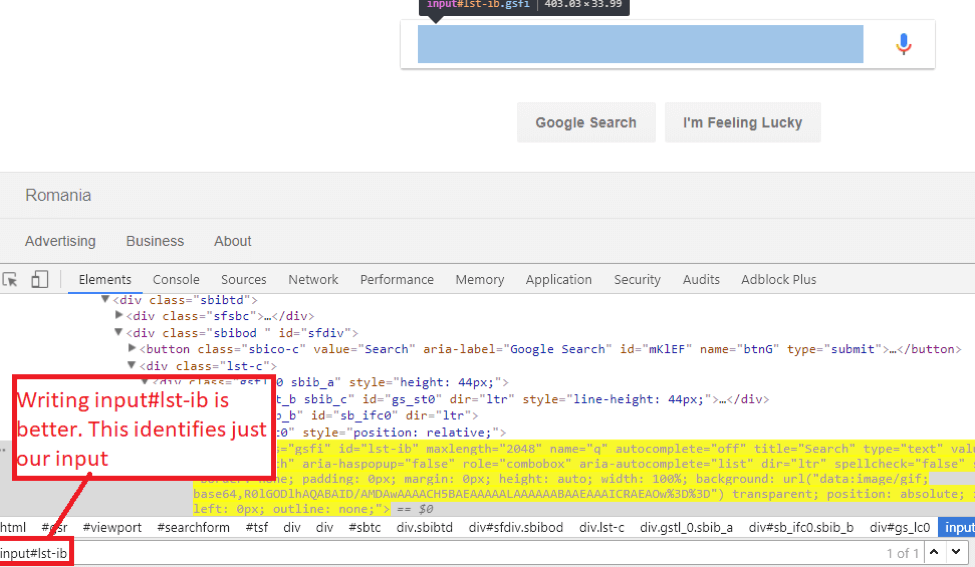The height and width of the screenshot is (567, 975).
Task: Click the html breadcrumb
Action: [x=13, y=528]
